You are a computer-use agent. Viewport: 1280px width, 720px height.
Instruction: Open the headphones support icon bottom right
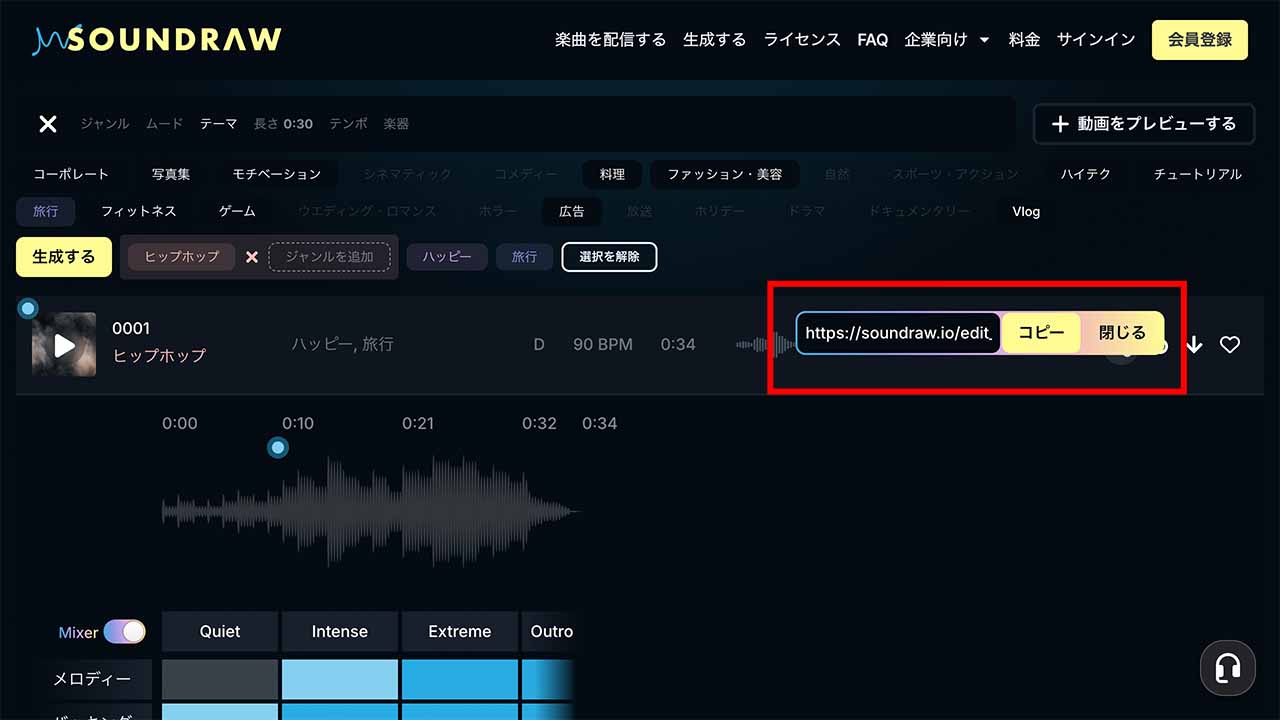1227,668
